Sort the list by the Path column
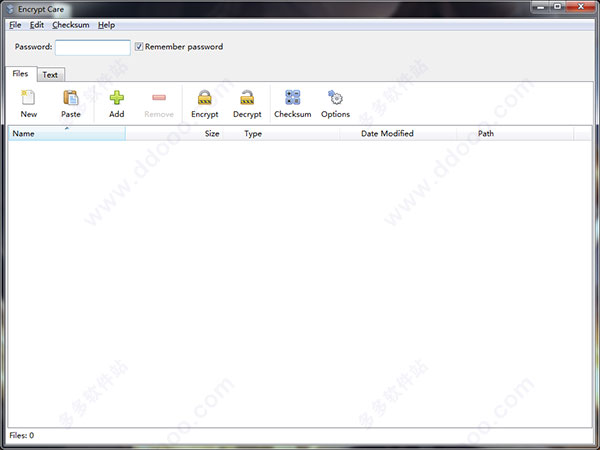The width and height of the screenshot is (600, 450). click(515, 134)
